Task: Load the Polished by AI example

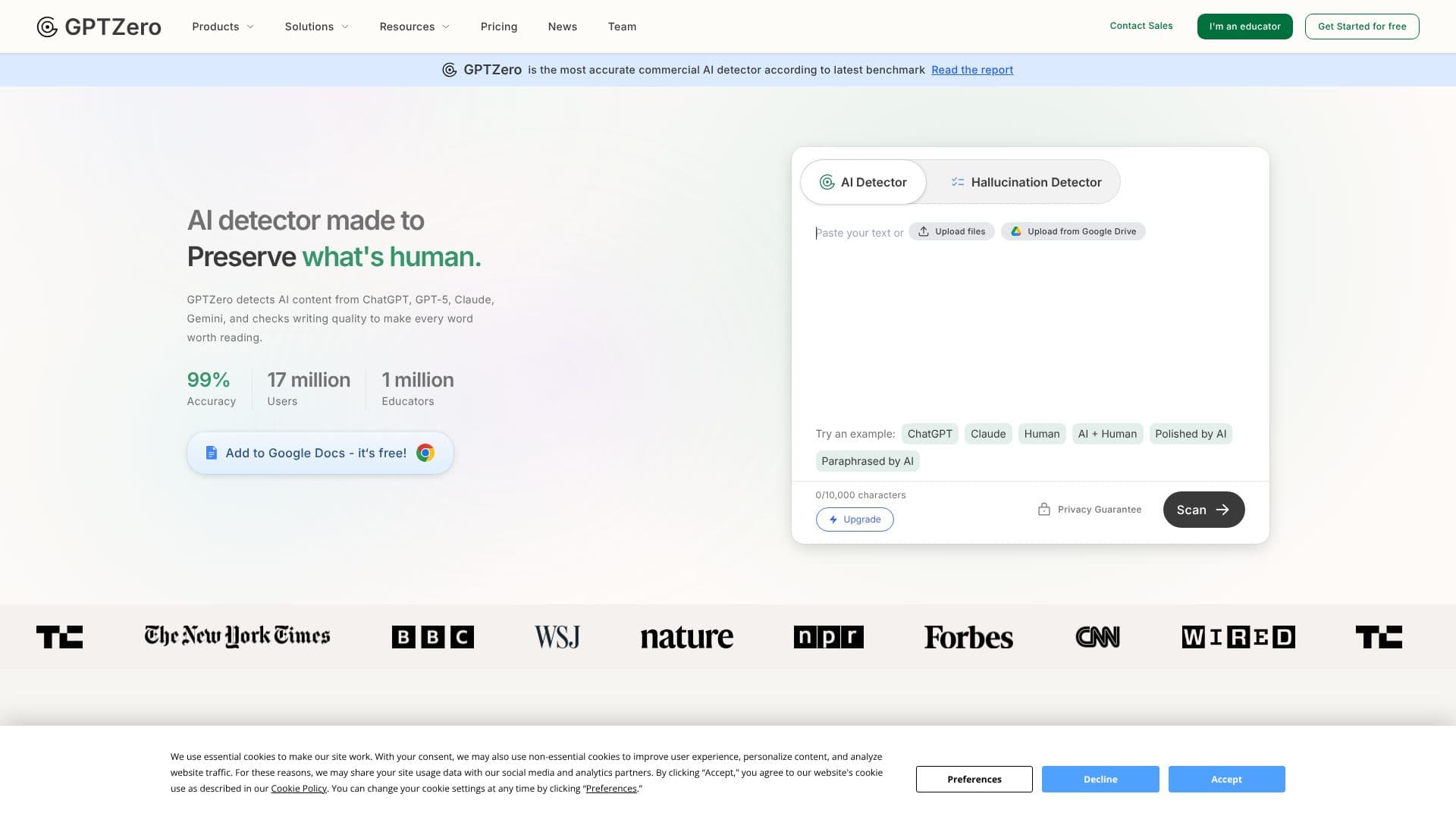Action: click(1191, 434)
